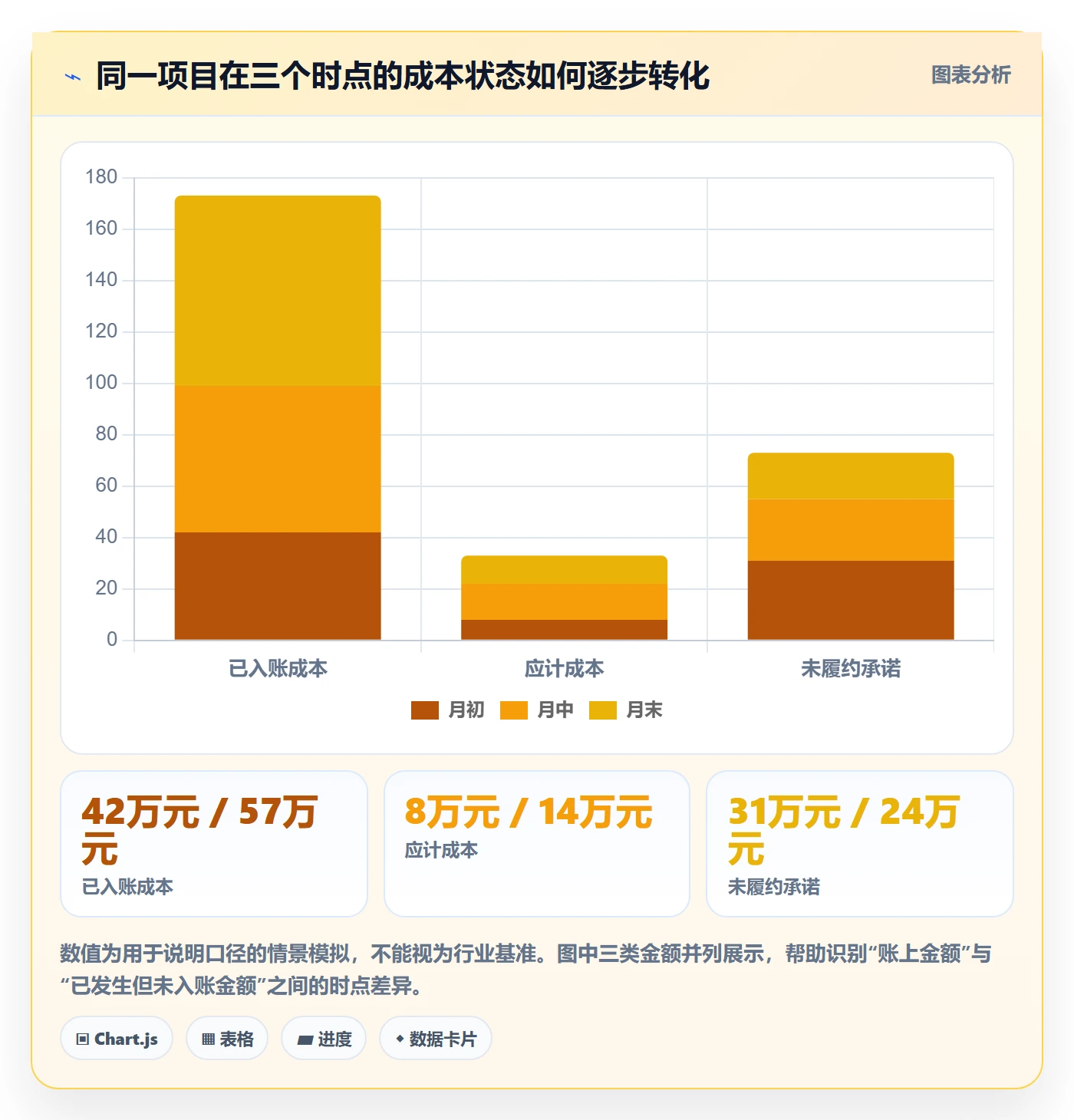The width and height of the screenshot is (1074, 1120).
Task: Click the bar icon in the 进度 tag
Action: 305,1040
